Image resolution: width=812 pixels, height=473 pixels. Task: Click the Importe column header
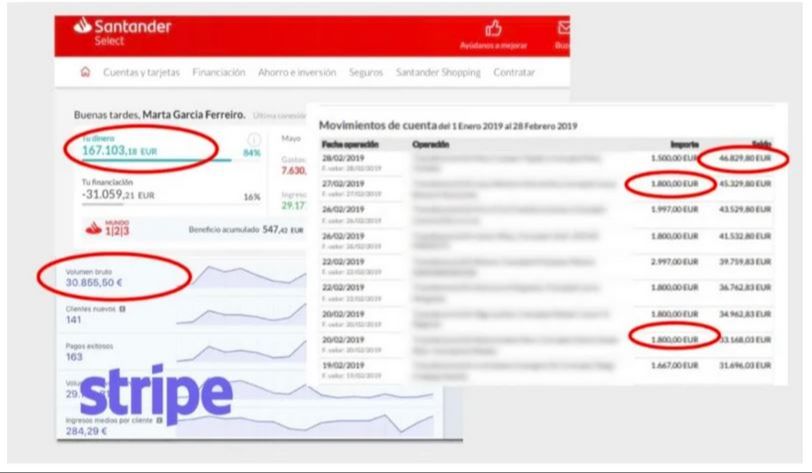[685, 145]
